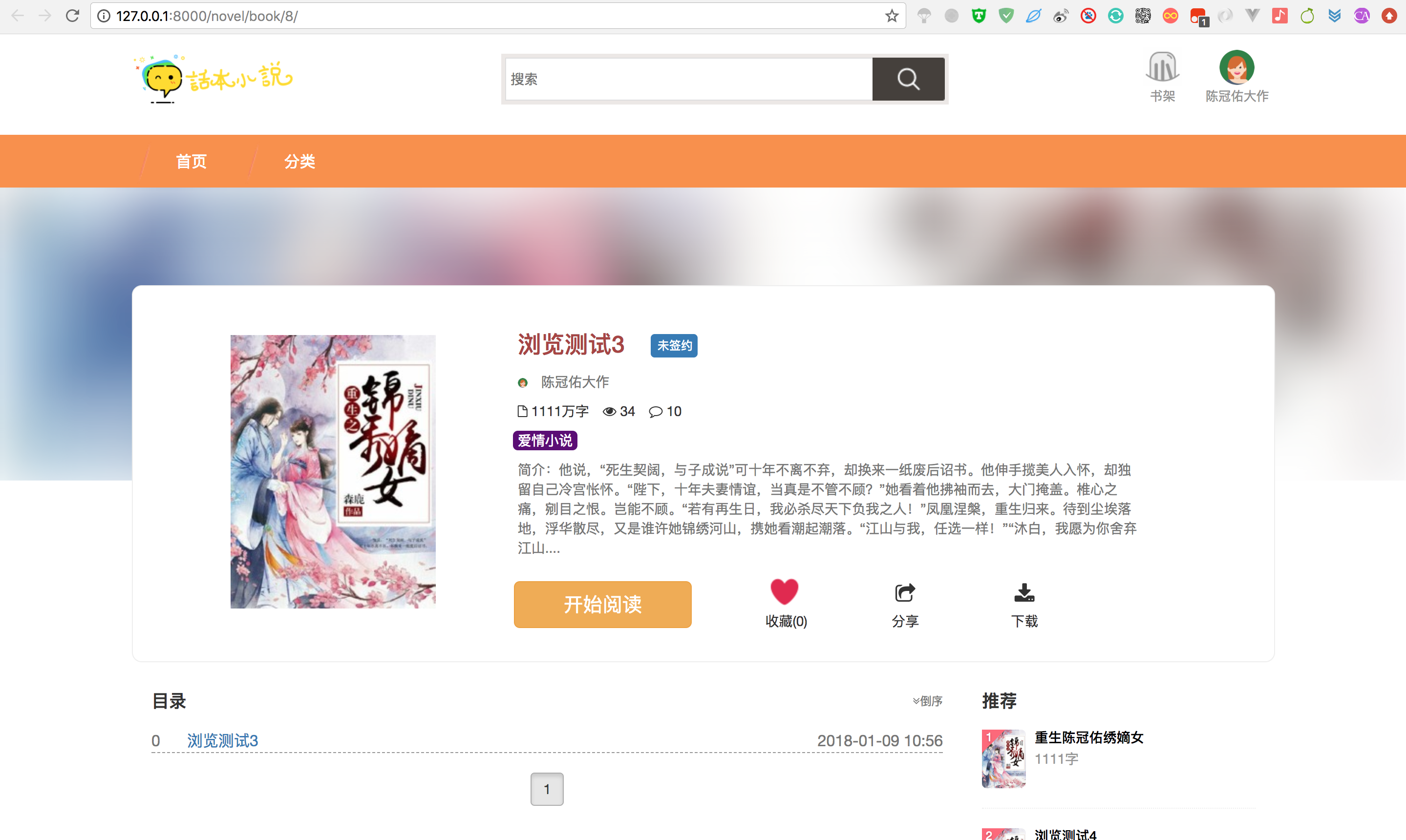Click the Weibo extension icon
Viewport: 1406px width, 840px height.
[x=1061, y=16]
